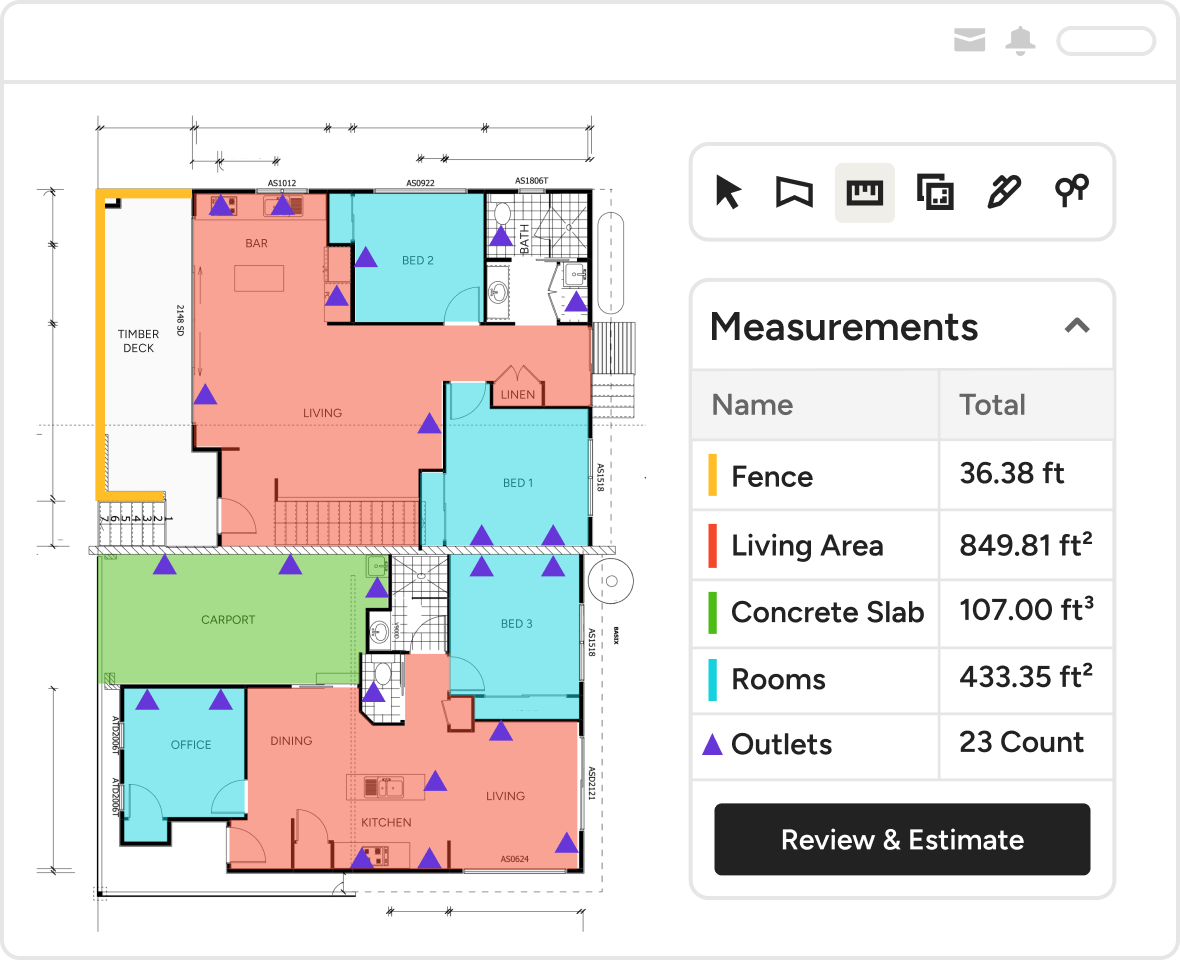The image size is (1180, 960).
Task: Open the mail messages icon
Action: tap(969, 41)
